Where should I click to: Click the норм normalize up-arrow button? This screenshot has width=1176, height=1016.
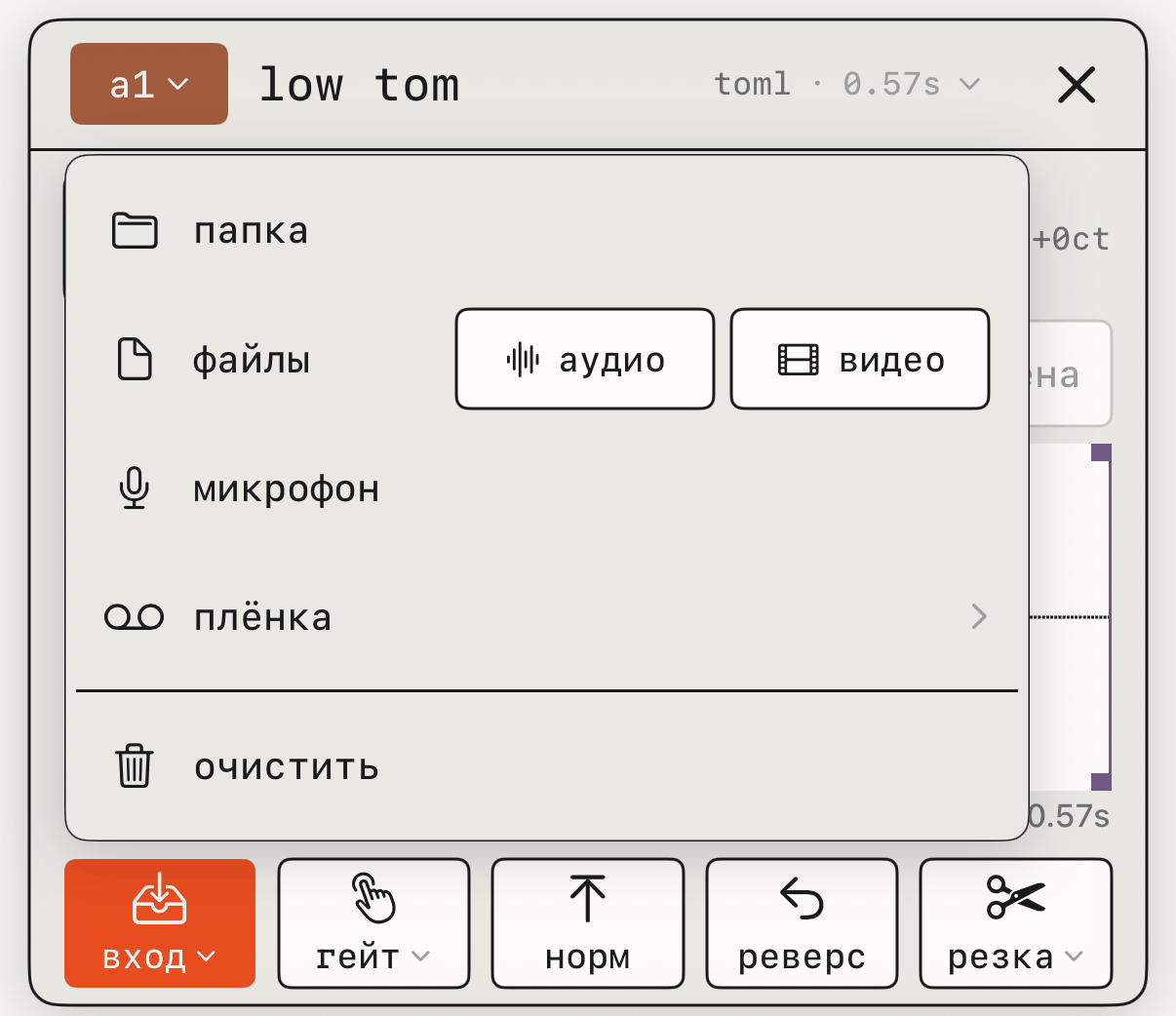587,923
